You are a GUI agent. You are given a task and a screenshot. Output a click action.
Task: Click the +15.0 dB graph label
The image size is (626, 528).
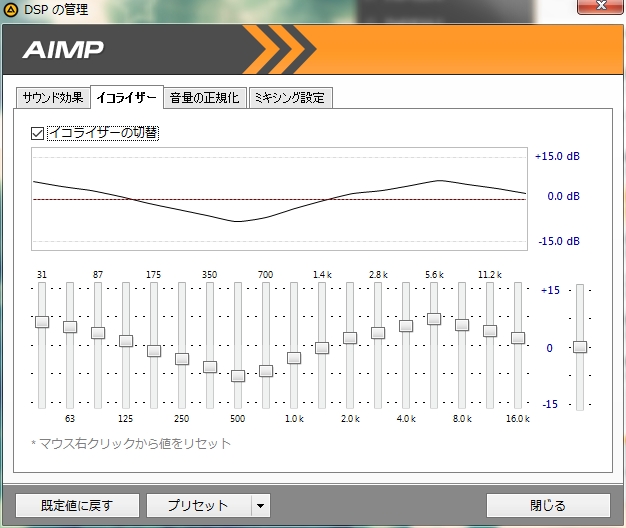coord(557,156)
